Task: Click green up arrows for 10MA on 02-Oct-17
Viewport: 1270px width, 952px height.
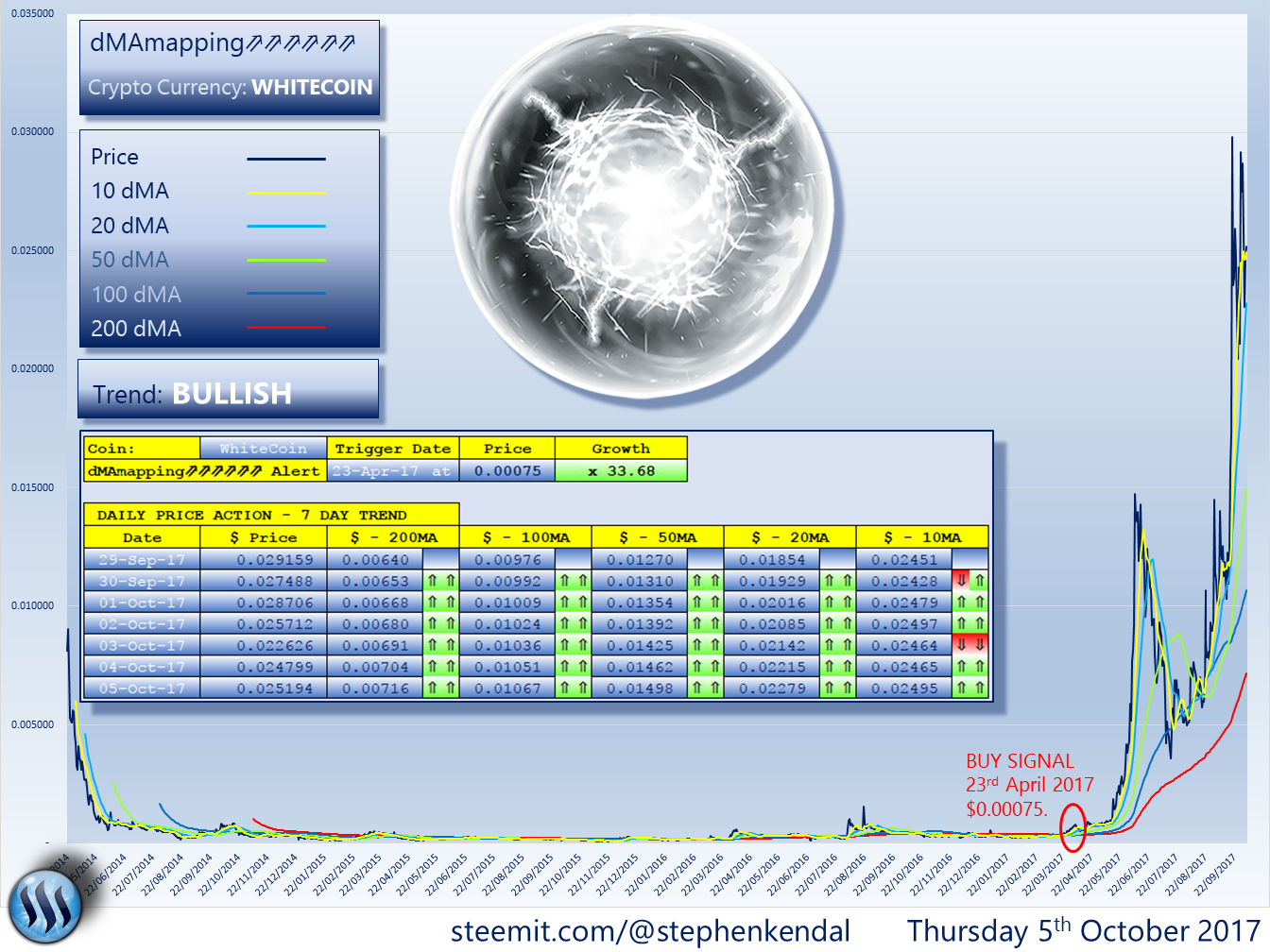Action: [970, 624]
